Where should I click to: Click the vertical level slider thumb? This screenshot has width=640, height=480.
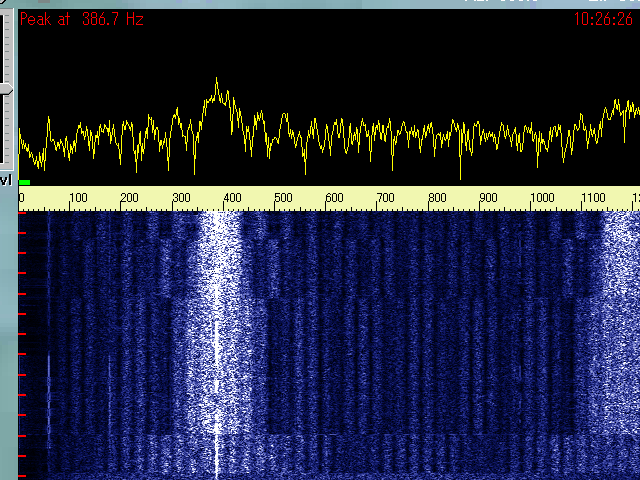pos(7,89)
